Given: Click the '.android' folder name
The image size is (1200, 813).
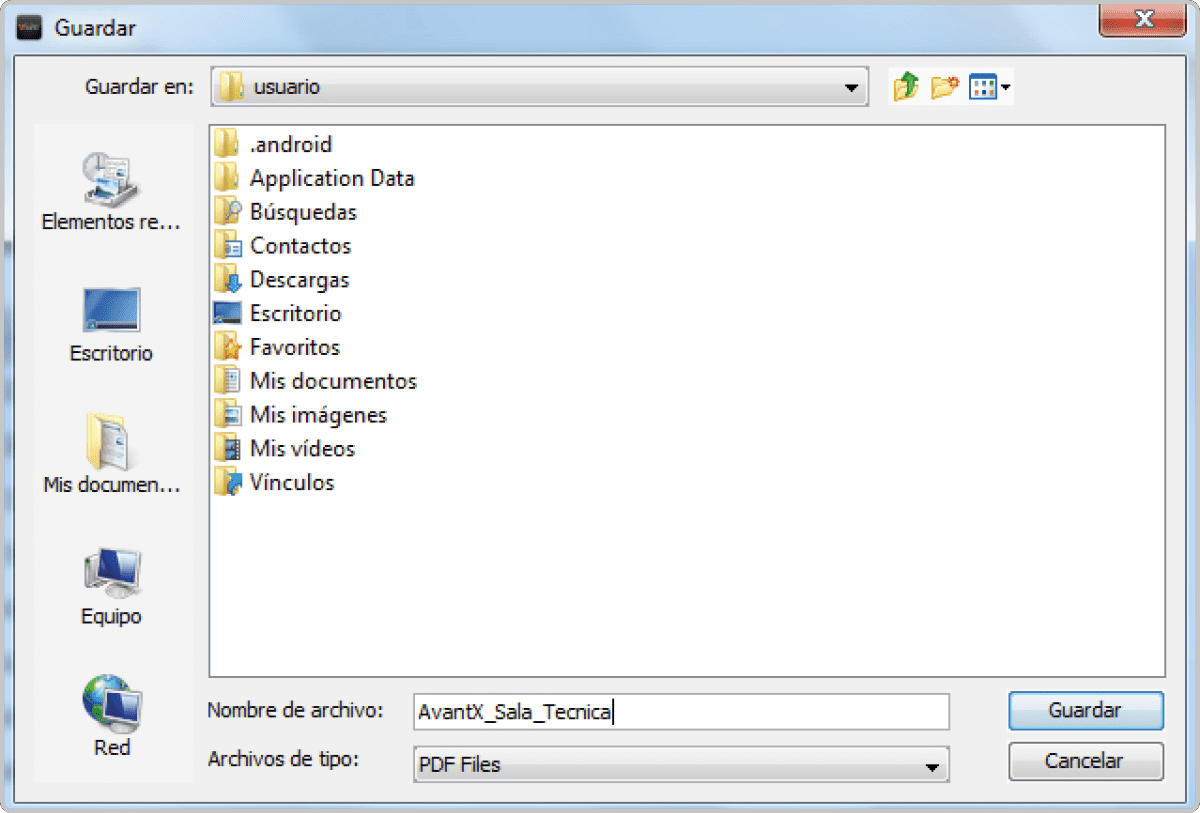Looking at the screenshot, I should tap(290, 145).
